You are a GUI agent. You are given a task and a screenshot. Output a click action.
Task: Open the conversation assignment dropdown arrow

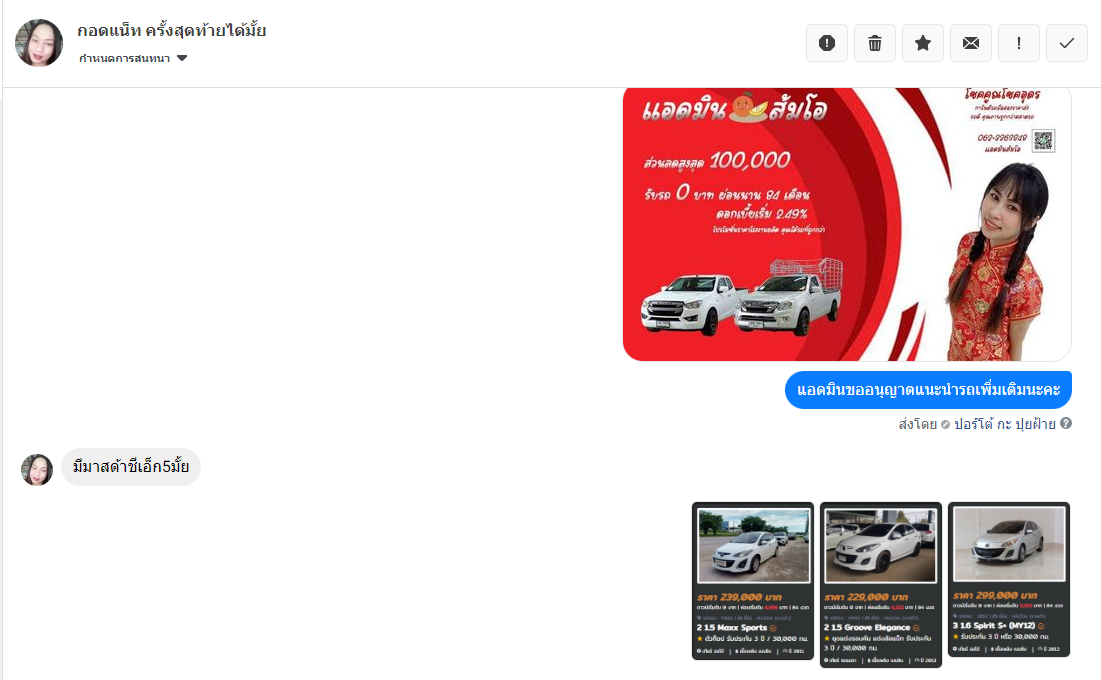pos(182,58)
